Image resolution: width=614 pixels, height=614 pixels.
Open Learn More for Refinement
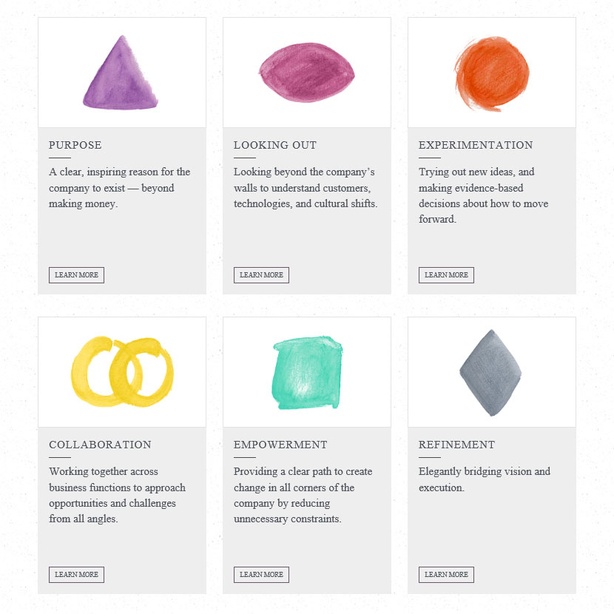coord(446,574)
